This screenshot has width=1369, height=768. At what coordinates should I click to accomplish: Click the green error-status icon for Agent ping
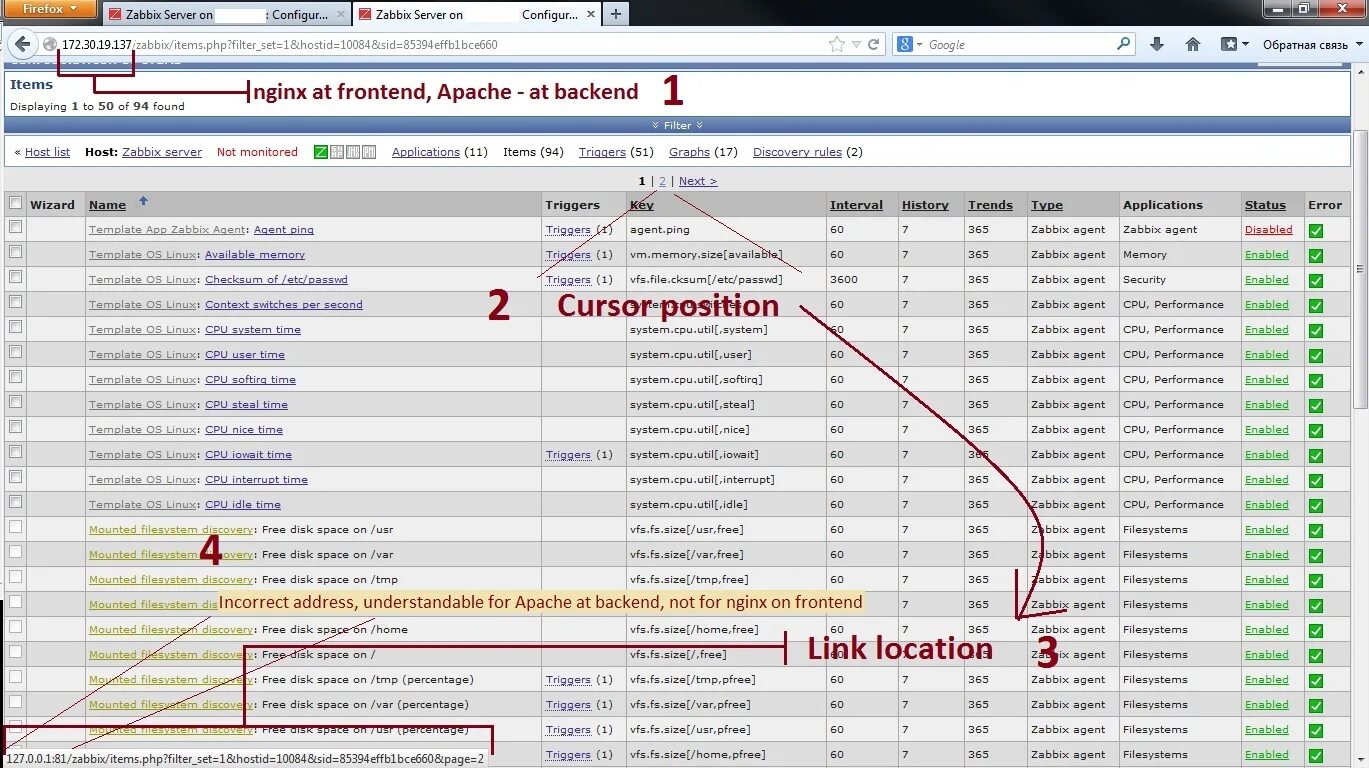click(x=1316, y=230)
